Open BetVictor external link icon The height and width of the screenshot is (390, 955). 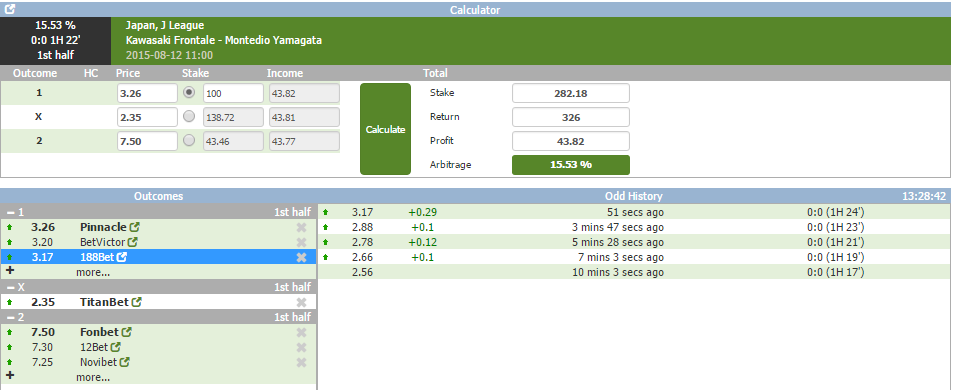coord(132,242)
